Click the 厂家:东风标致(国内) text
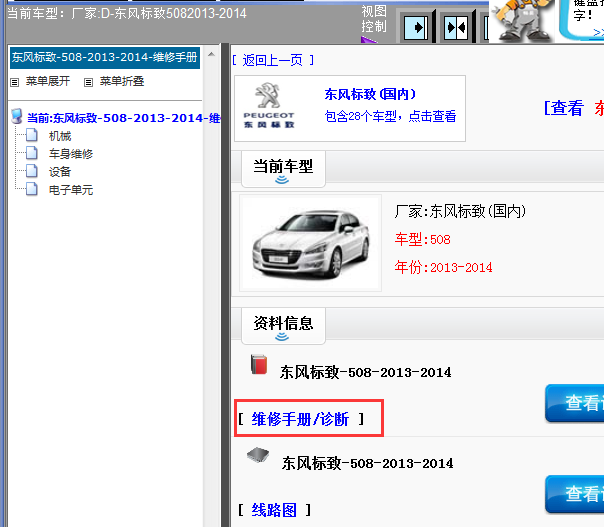 [460, 211]
